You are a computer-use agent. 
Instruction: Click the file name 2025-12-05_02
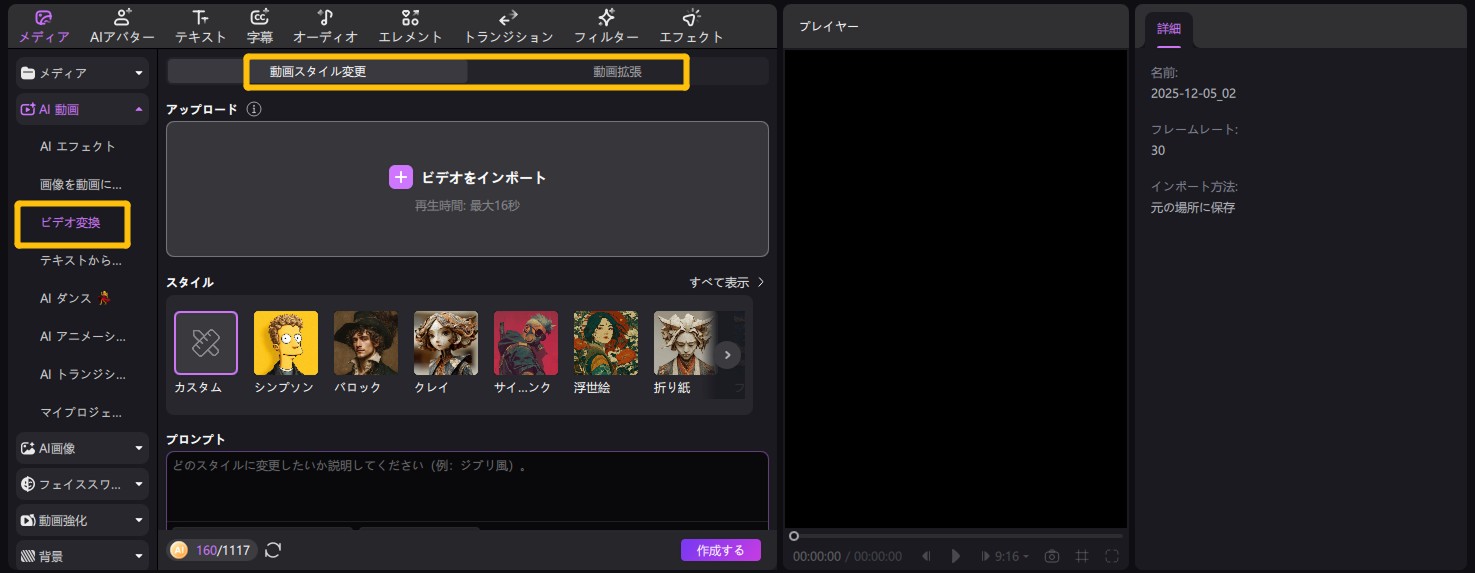(x=1194, y=94)
